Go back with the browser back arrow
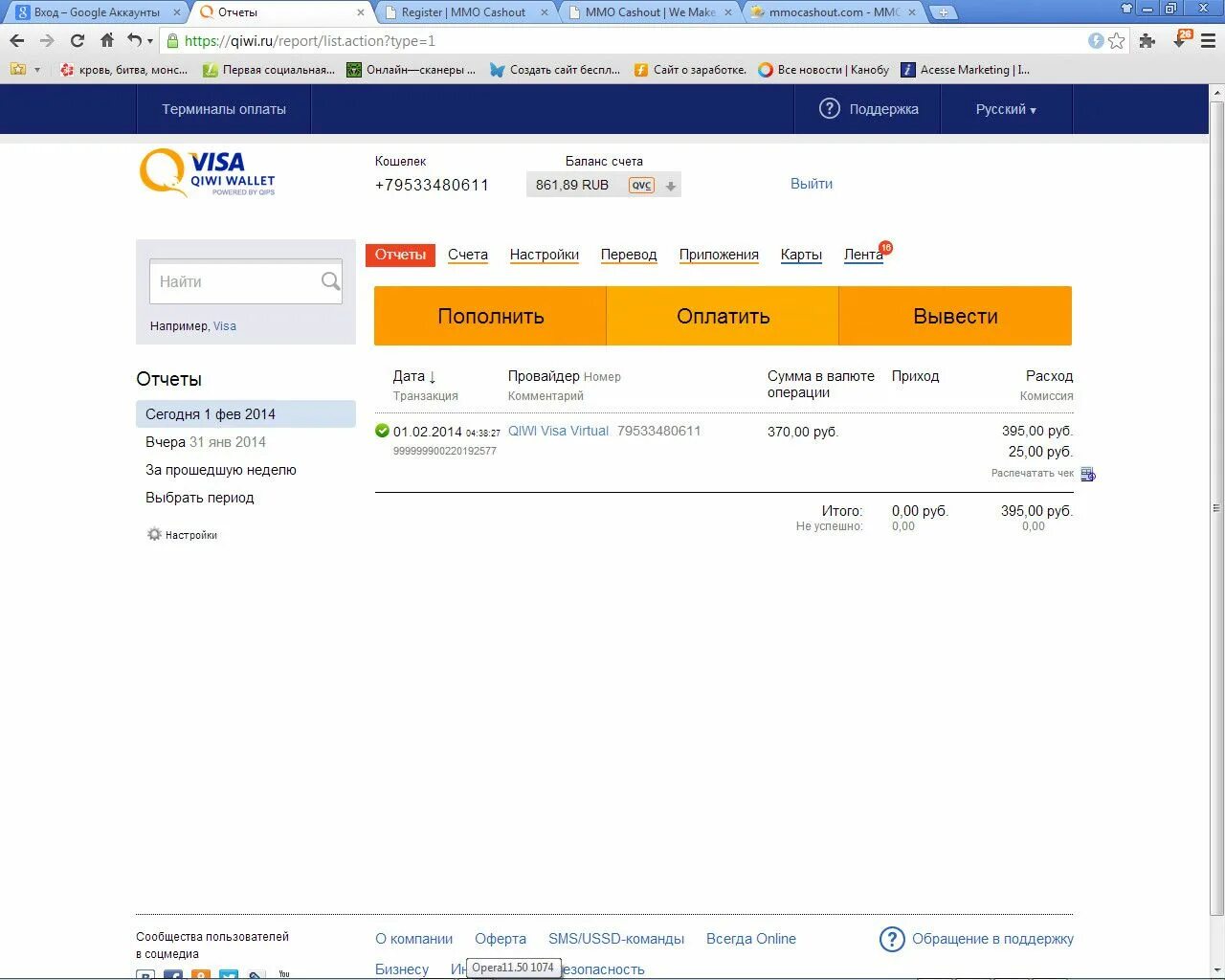The width and height of the screenshot is (1225, 980). click(16, 41)
